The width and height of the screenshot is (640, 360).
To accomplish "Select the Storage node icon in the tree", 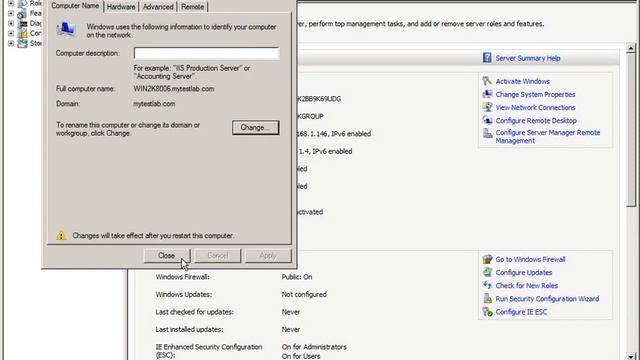I will click(22, 43).
